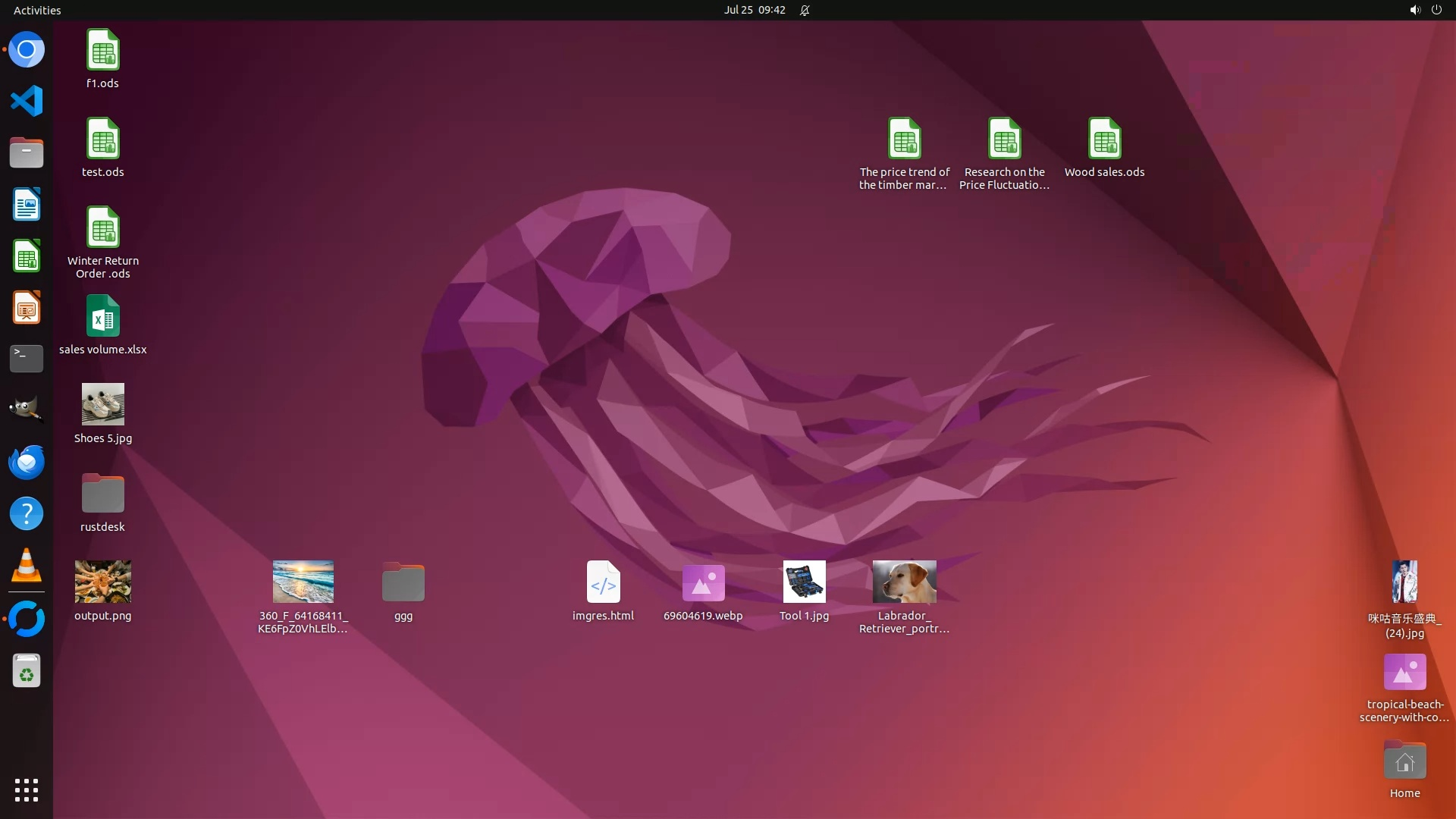1456x819 pixels.
Task: Open Visual Studio Code from the dock
Action: [27, 101]
